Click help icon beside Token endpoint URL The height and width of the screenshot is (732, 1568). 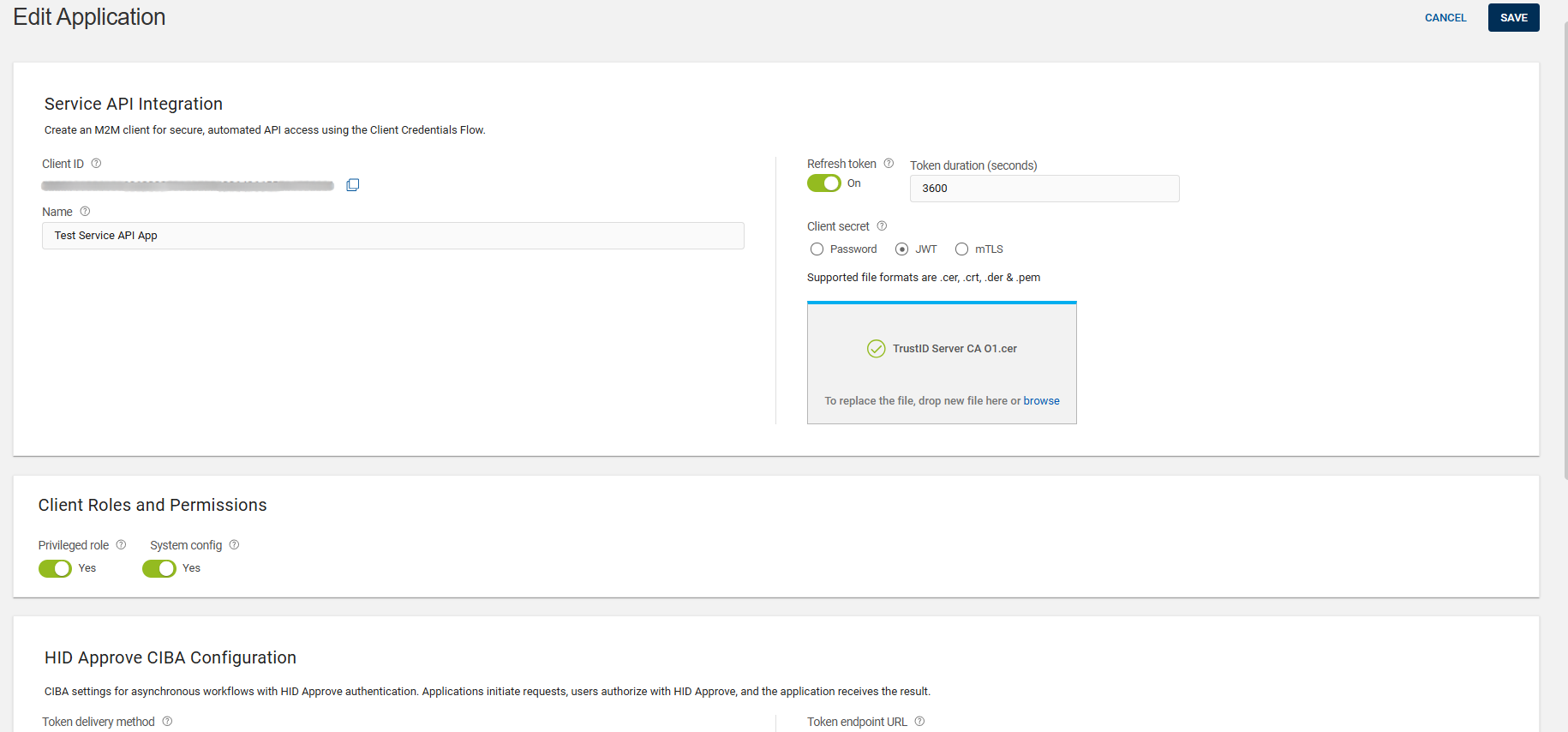[x=919, y=722]
